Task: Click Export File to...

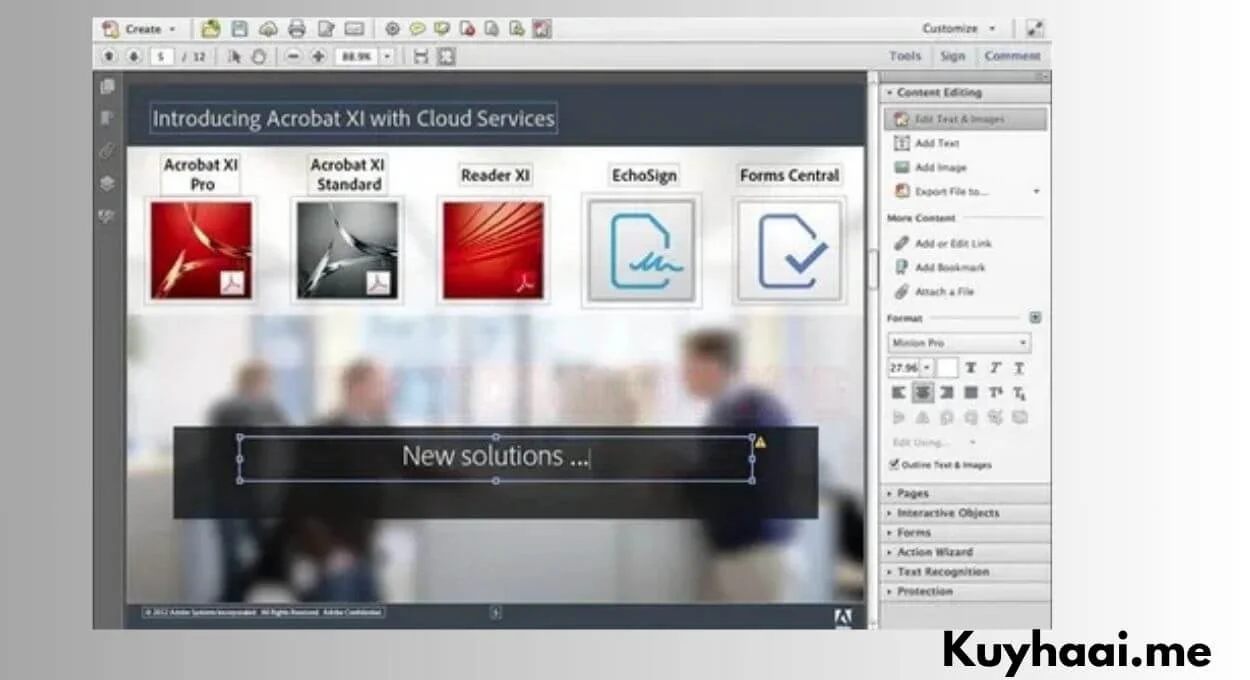Action: [x=940, y=191]
